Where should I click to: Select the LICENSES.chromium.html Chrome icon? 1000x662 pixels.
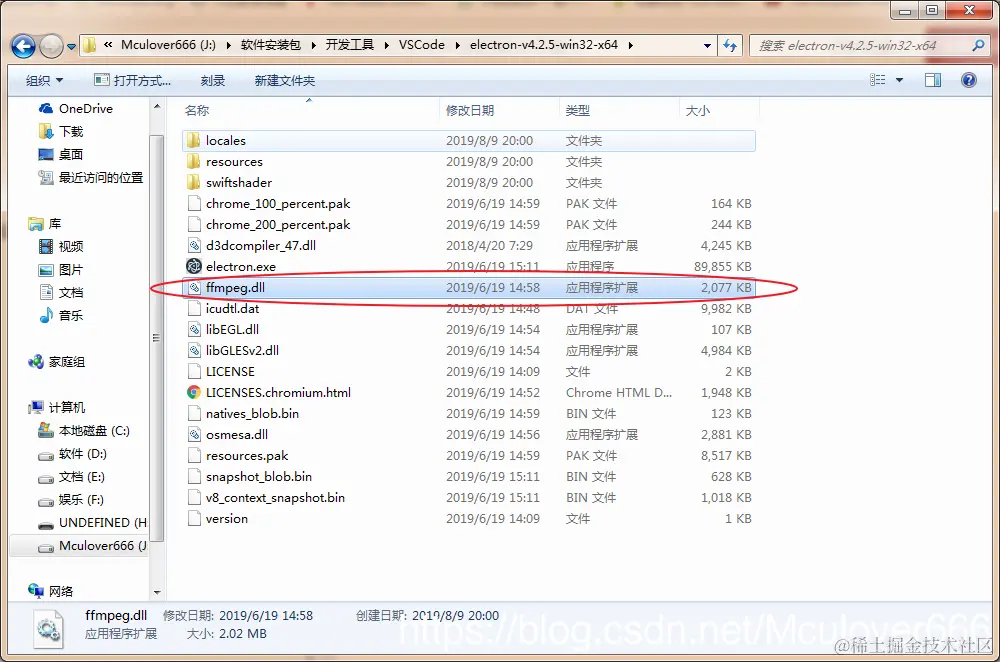coord(194,392)
